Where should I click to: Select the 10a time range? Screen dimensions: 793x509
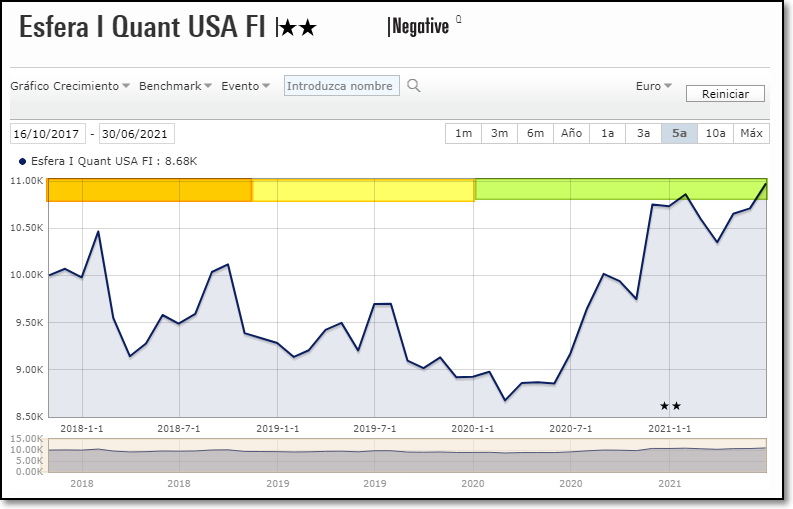coord(715,134)
